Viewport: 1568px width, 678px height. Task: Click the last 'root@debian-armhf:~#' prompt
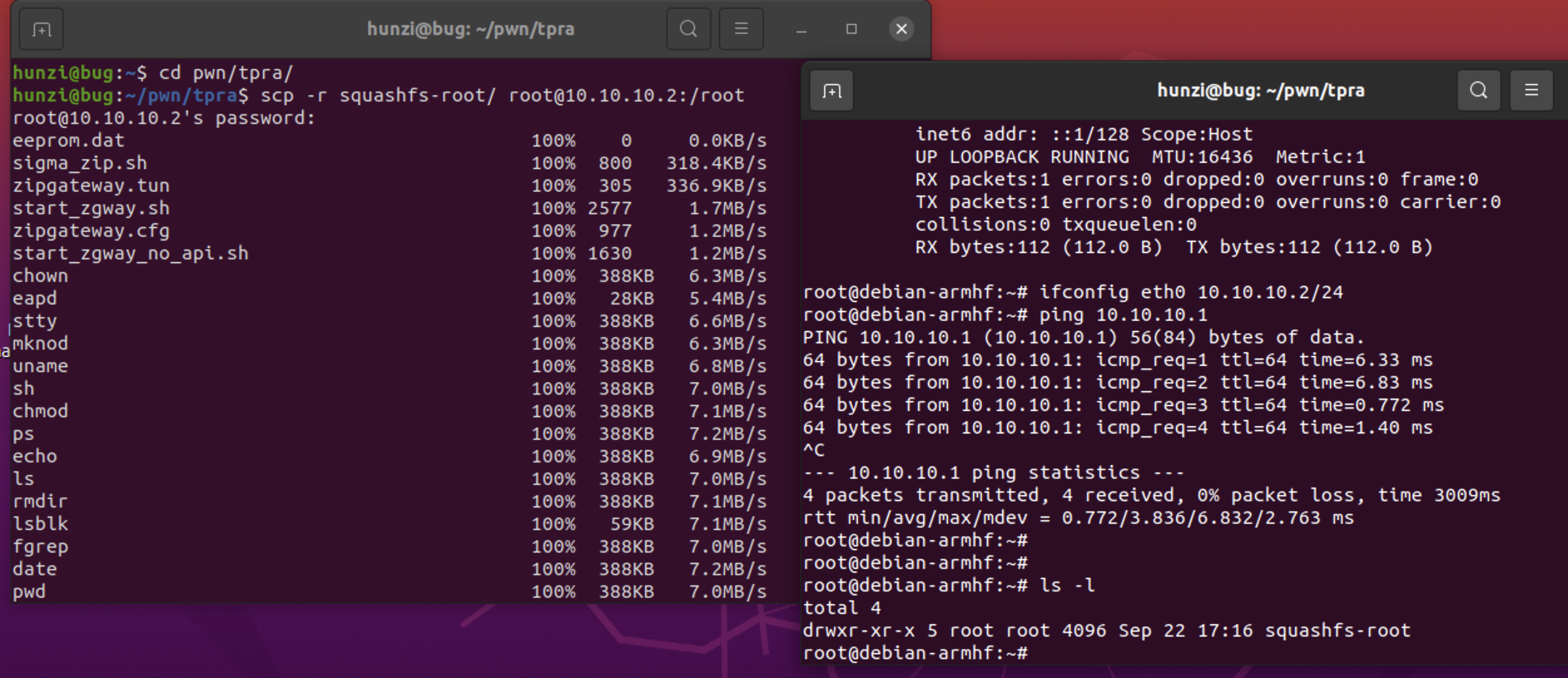click(x=915, y=653)
